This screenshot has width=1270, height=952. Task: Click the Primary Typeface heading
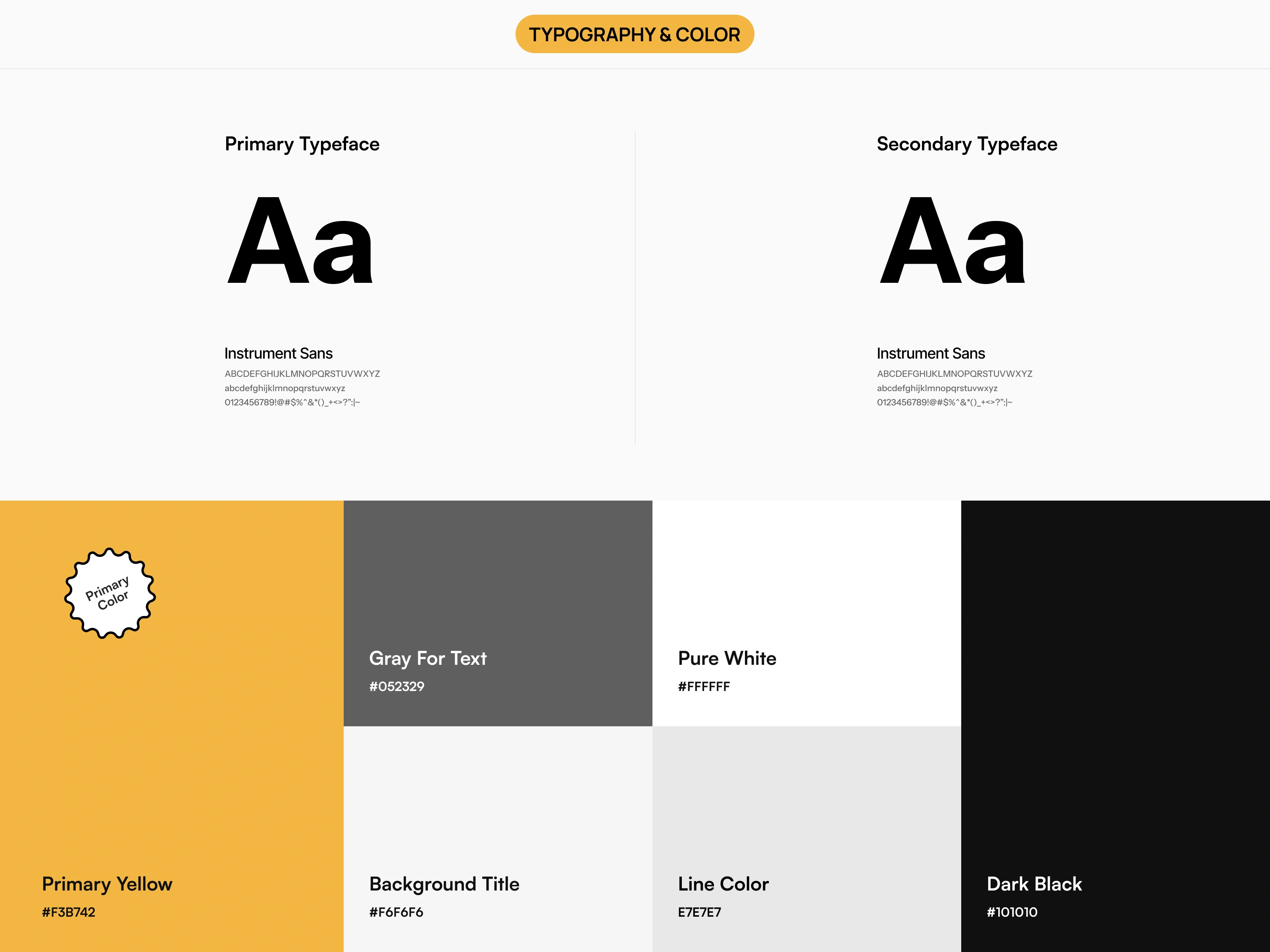click(302, 144)
